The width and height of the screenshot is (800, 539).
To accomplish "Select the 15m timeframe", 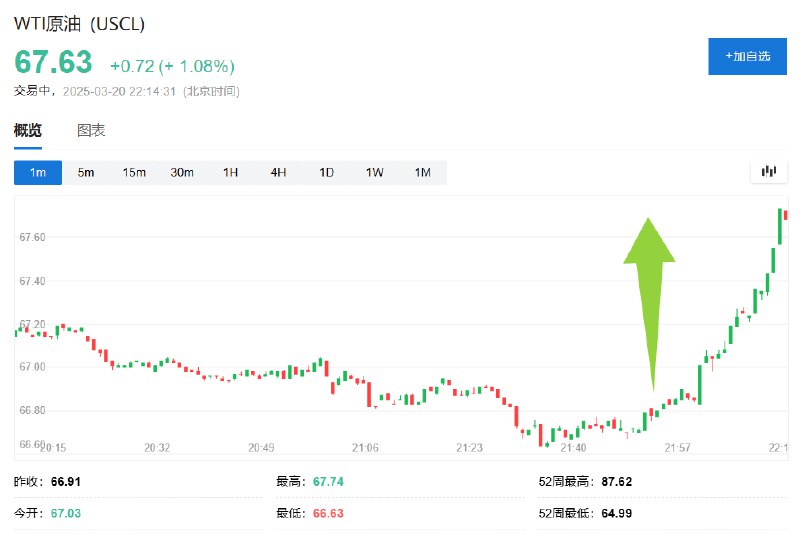I will tap(134, 173).
